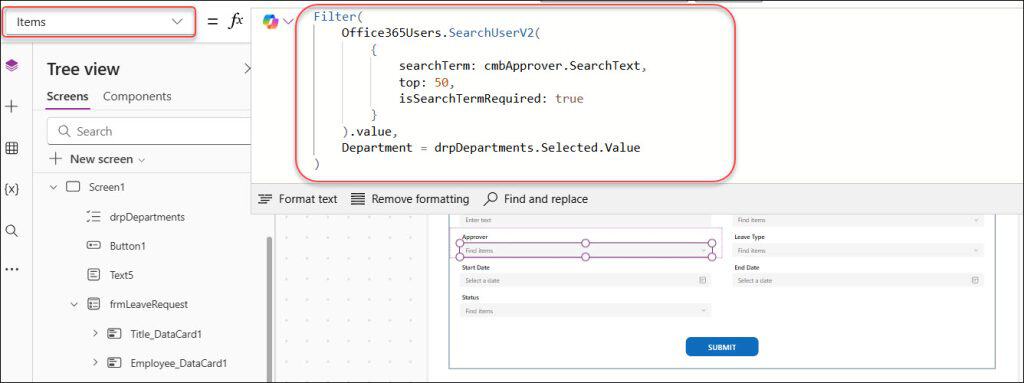Image resolution: width=1024 pixels, height=383 pixels.
Task: Select Button1 in the tree view
Action: coord(127,246)
